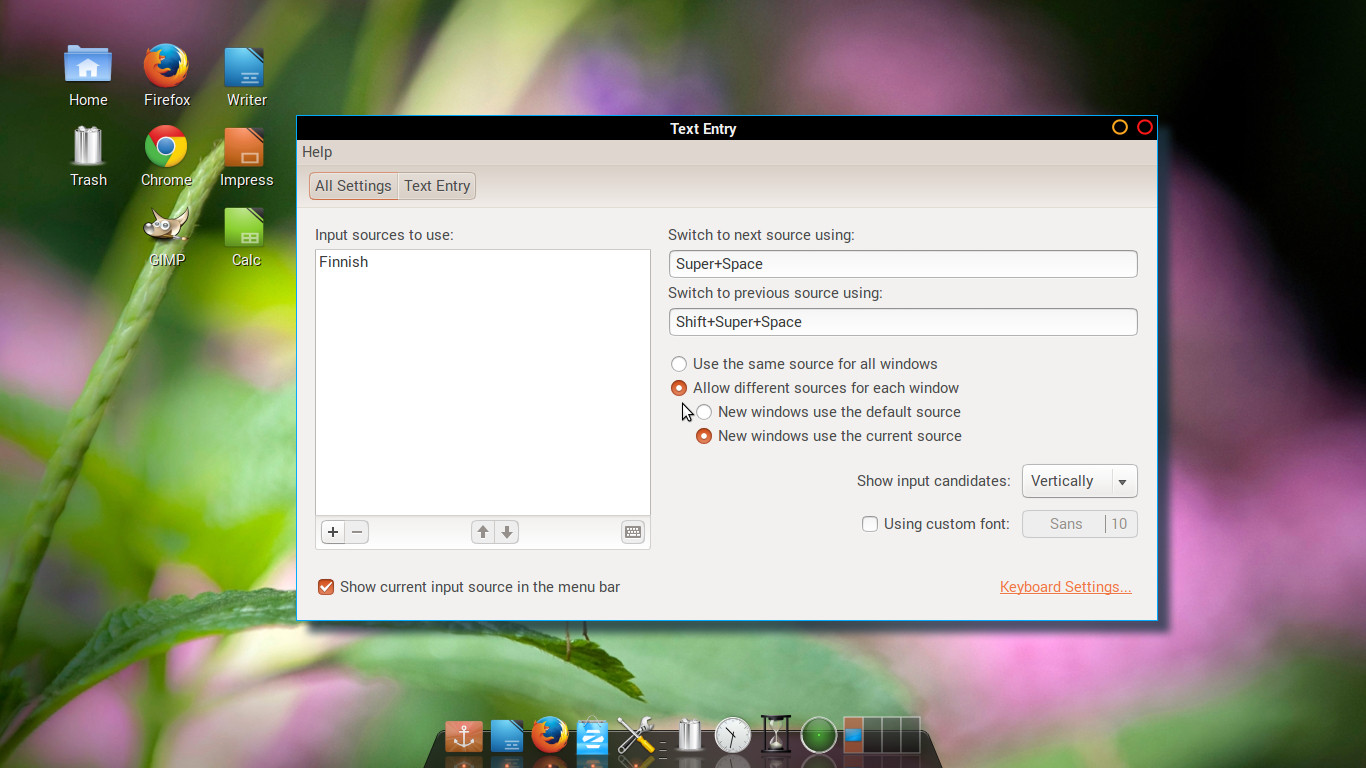Open the Help menu
Image resolution: width=1366 pixels, height=768 pixels.
(x=317, y=152)
